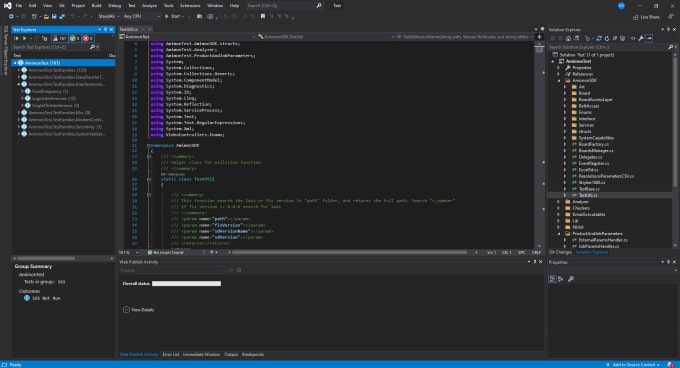Viewport: 680px width, 368px height.
Task: Click the View Details link in Web Publish Activity
Action: click(138, 309)
